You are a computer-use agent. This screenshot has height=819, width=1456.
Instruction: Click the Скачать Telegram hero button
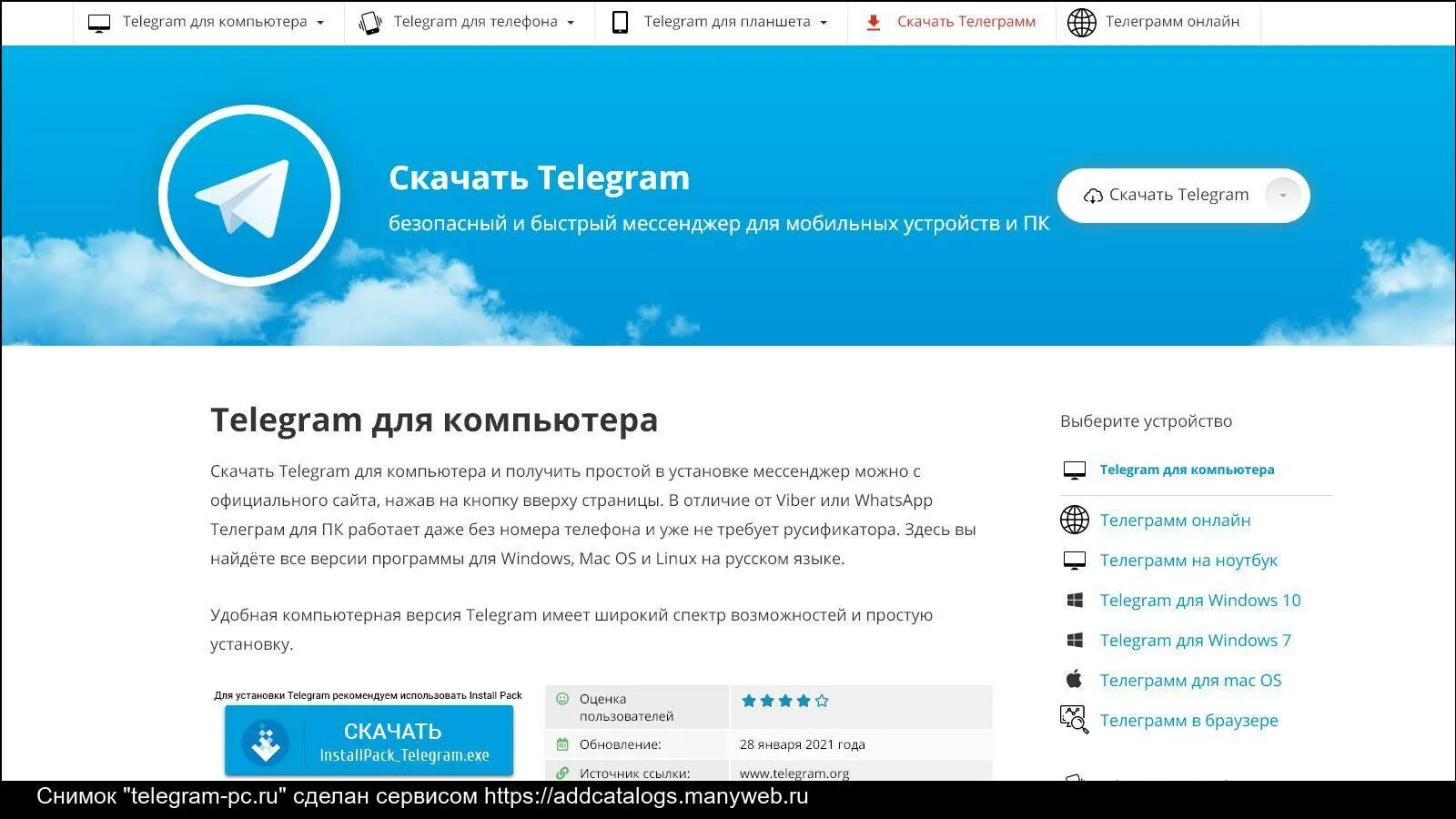[1183, 196]
